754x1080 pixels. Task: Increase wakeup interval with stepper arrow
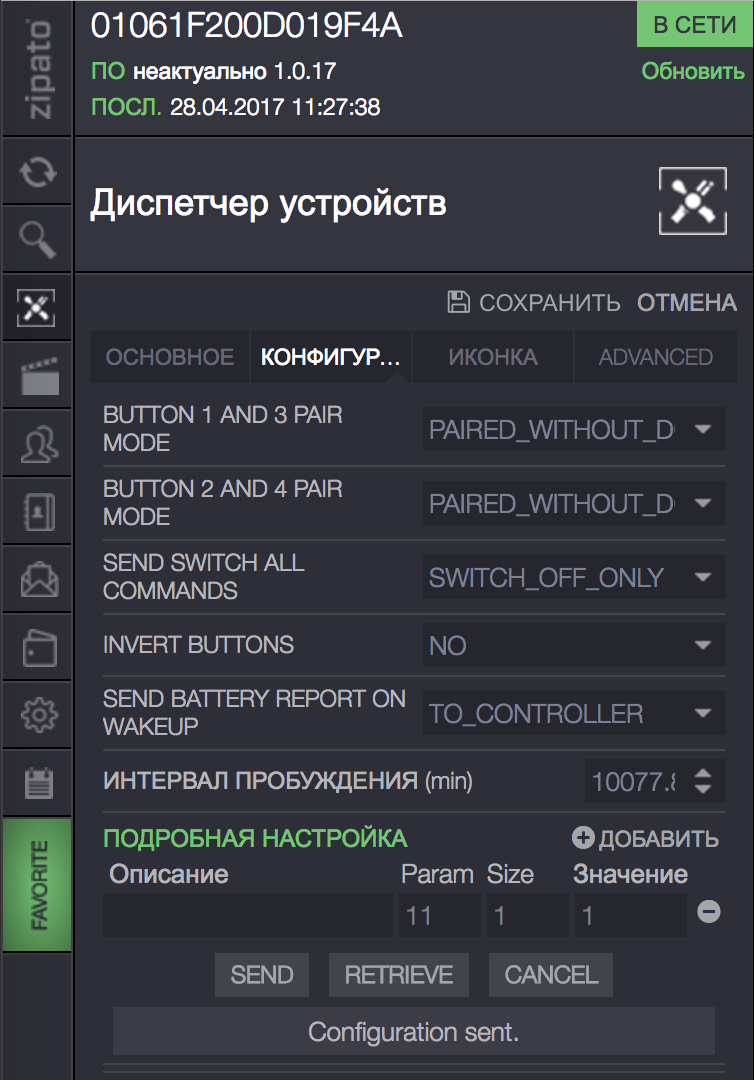point(702,773)
